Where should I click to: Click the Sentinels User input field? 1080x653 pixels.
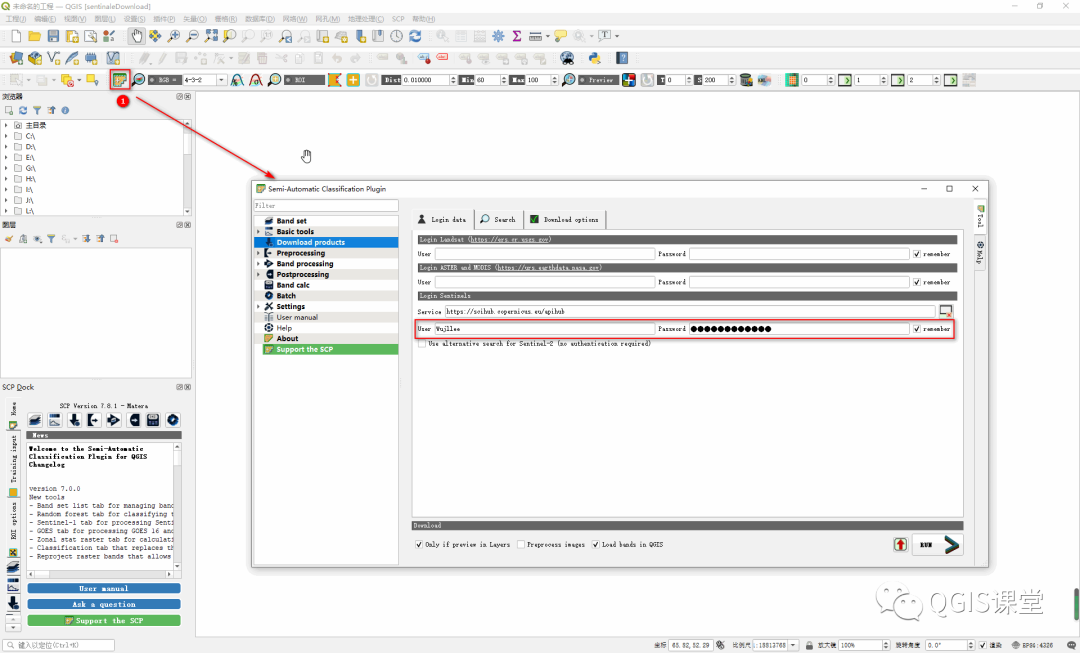click(544, 329)
